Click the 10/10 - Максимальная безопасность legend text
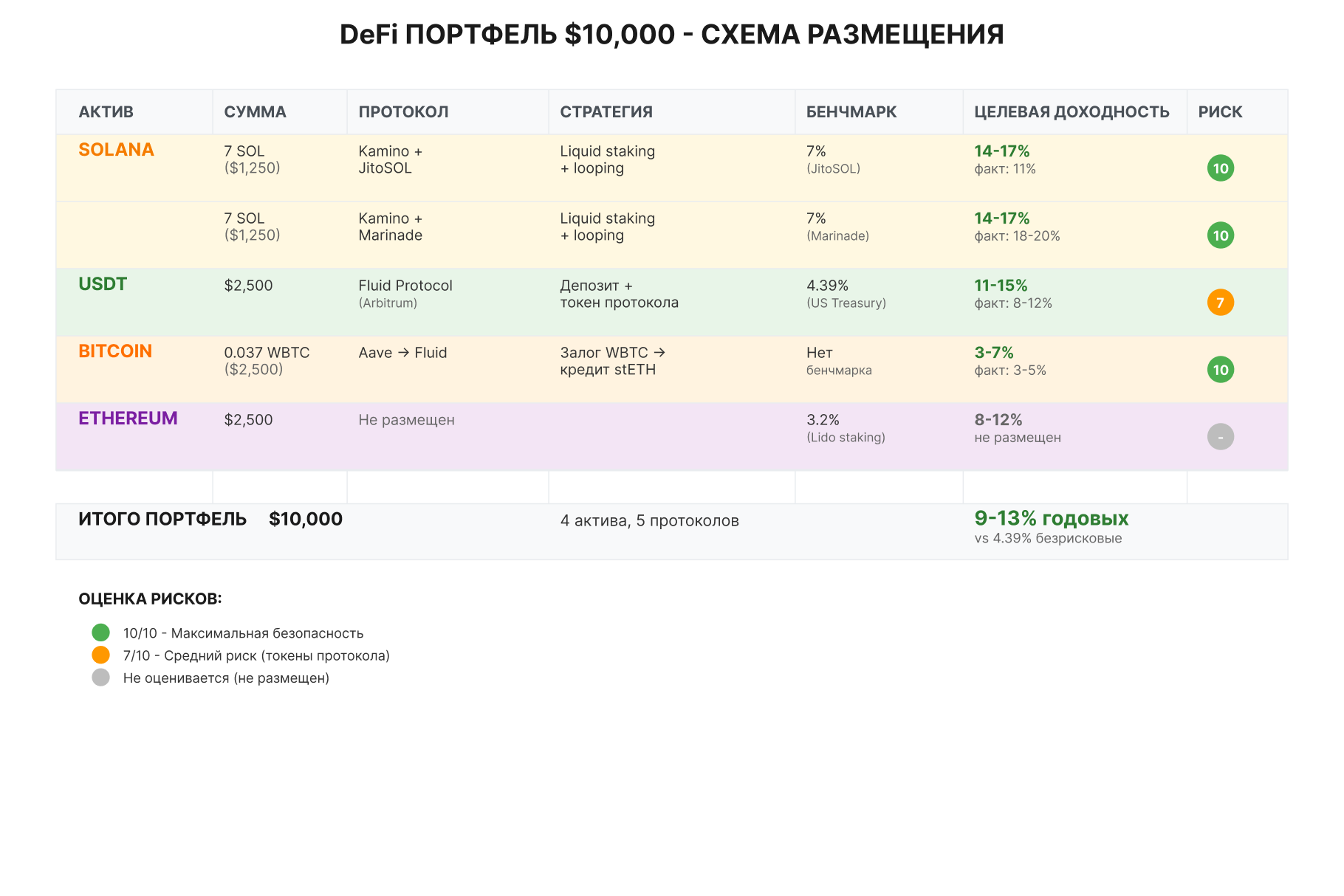The image size is (1344, 896). pyautogui.click(x=243, y=633)
